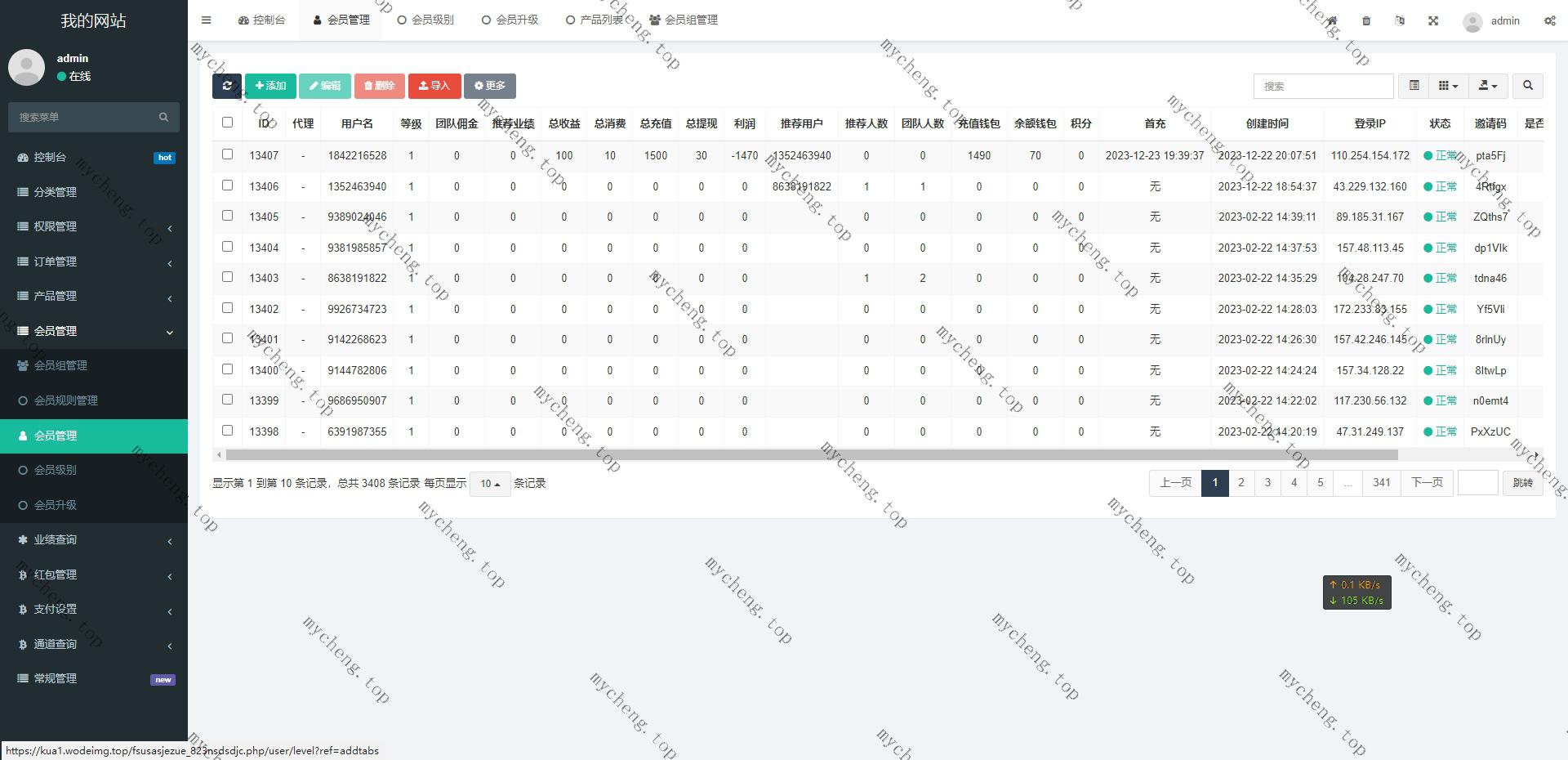Click the trash icon in top bar

1366,20
